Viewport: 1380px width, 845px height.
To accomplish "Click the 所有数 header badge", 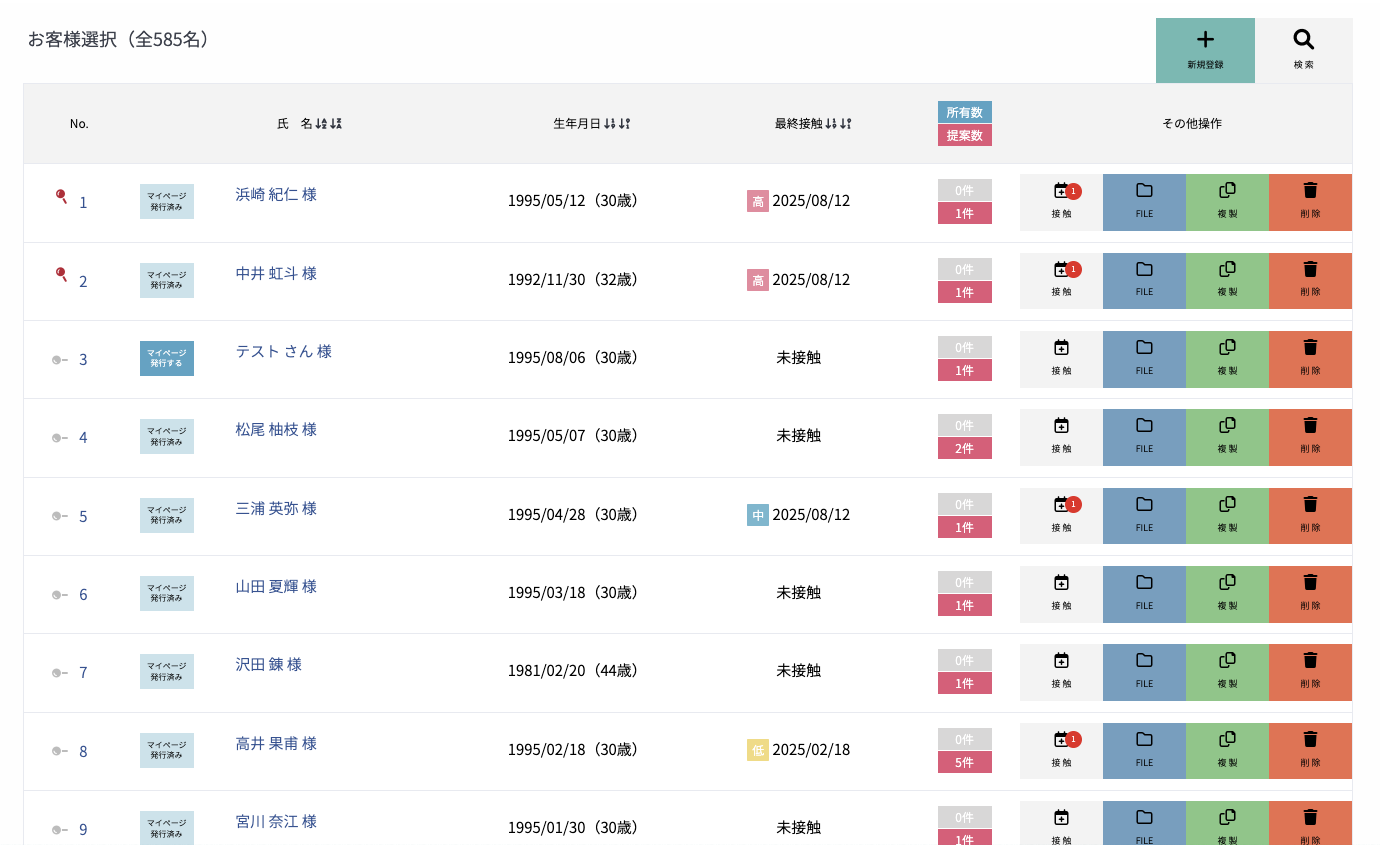I will tap(965, 112).
